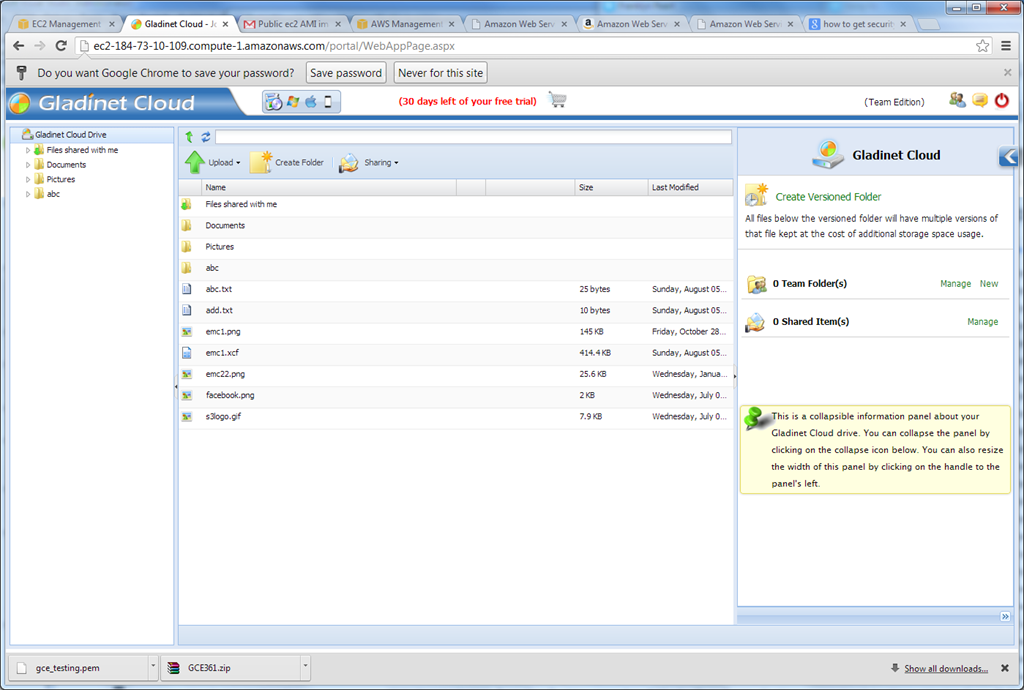Image resolution: width=1024 pixels, height=690 pixels.
Task: Expand the Files shared with me tree node
Action: click(x=27, y=150)
